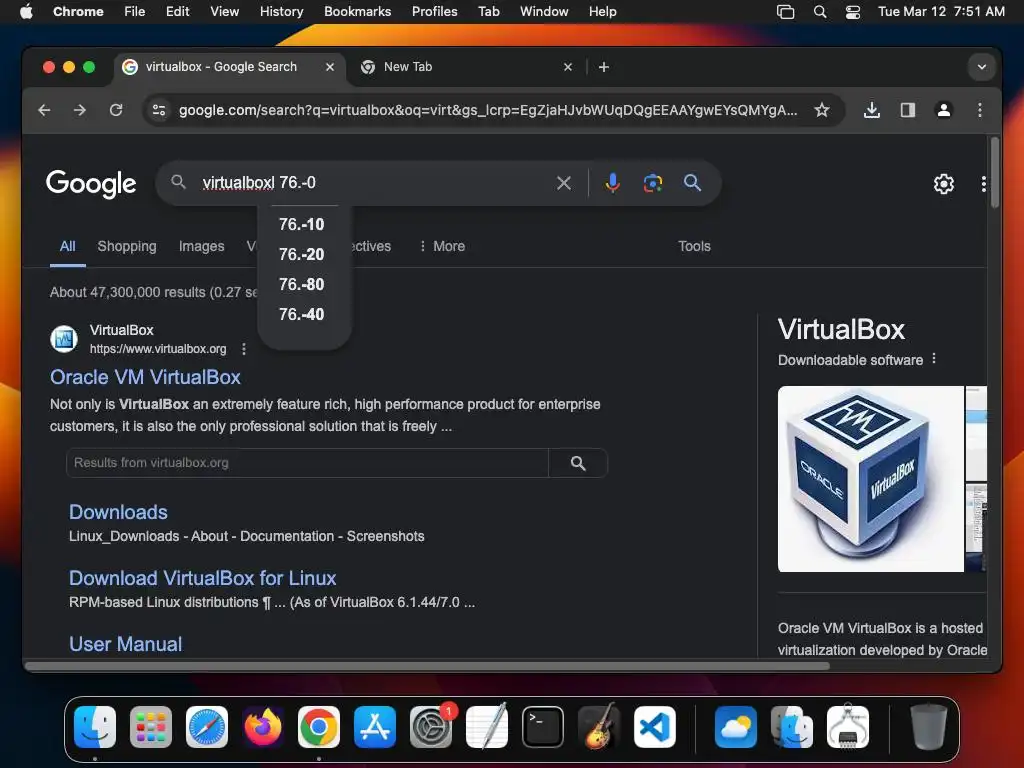Click the Chrome forward arrow
Image resolution: width=1024 pixels, height=768 pixels.
click(x=80, y=110)
